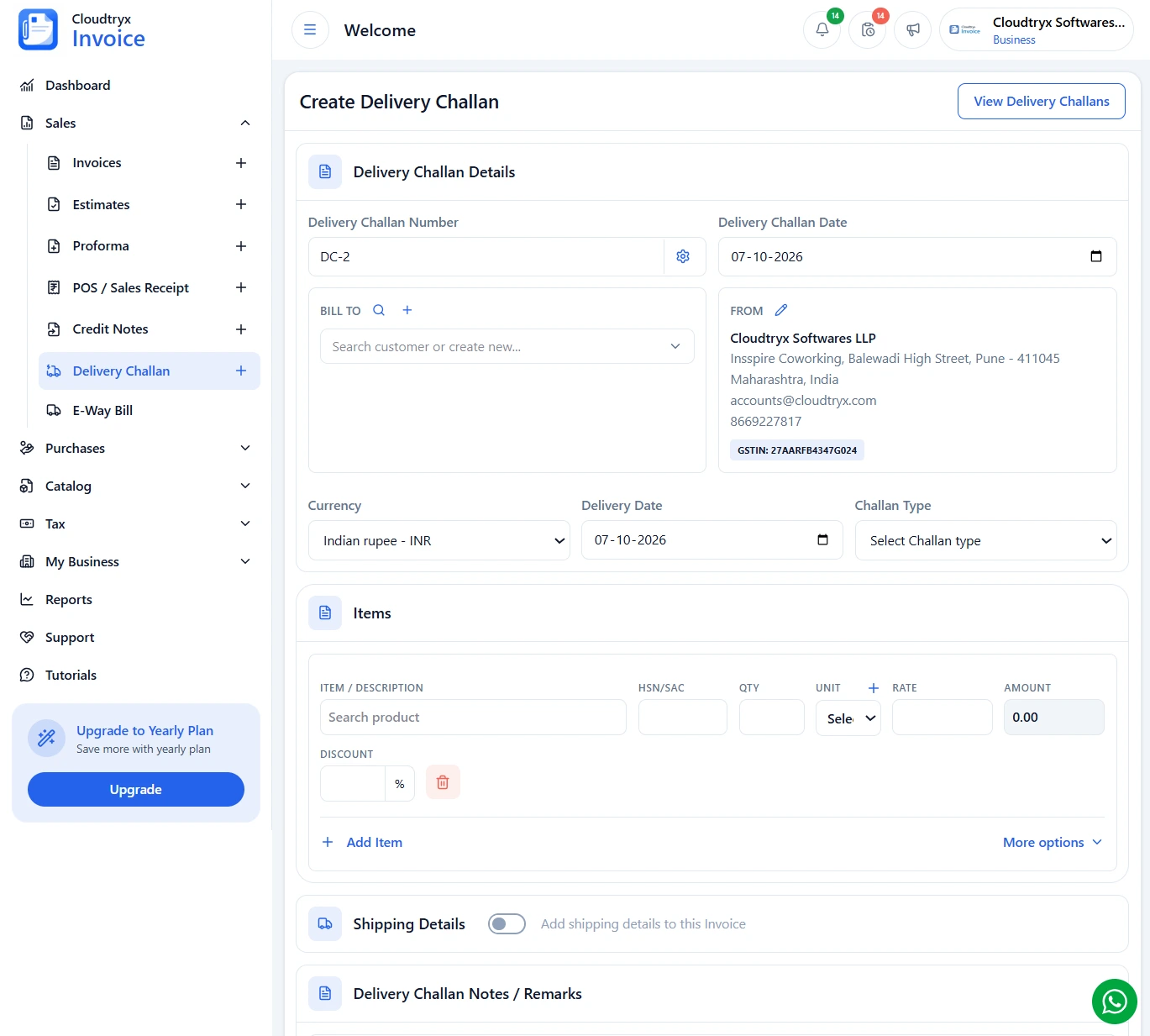
Task: Click Add Item link
Action: (x=363, y=842)
